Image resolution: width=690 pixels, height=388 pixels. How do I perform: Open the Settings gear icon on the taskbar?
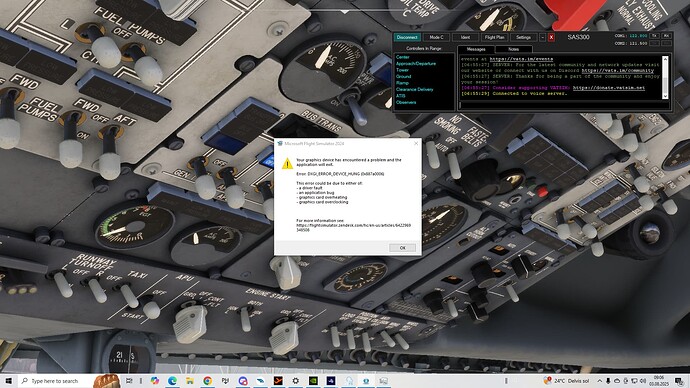coord(295,381)
